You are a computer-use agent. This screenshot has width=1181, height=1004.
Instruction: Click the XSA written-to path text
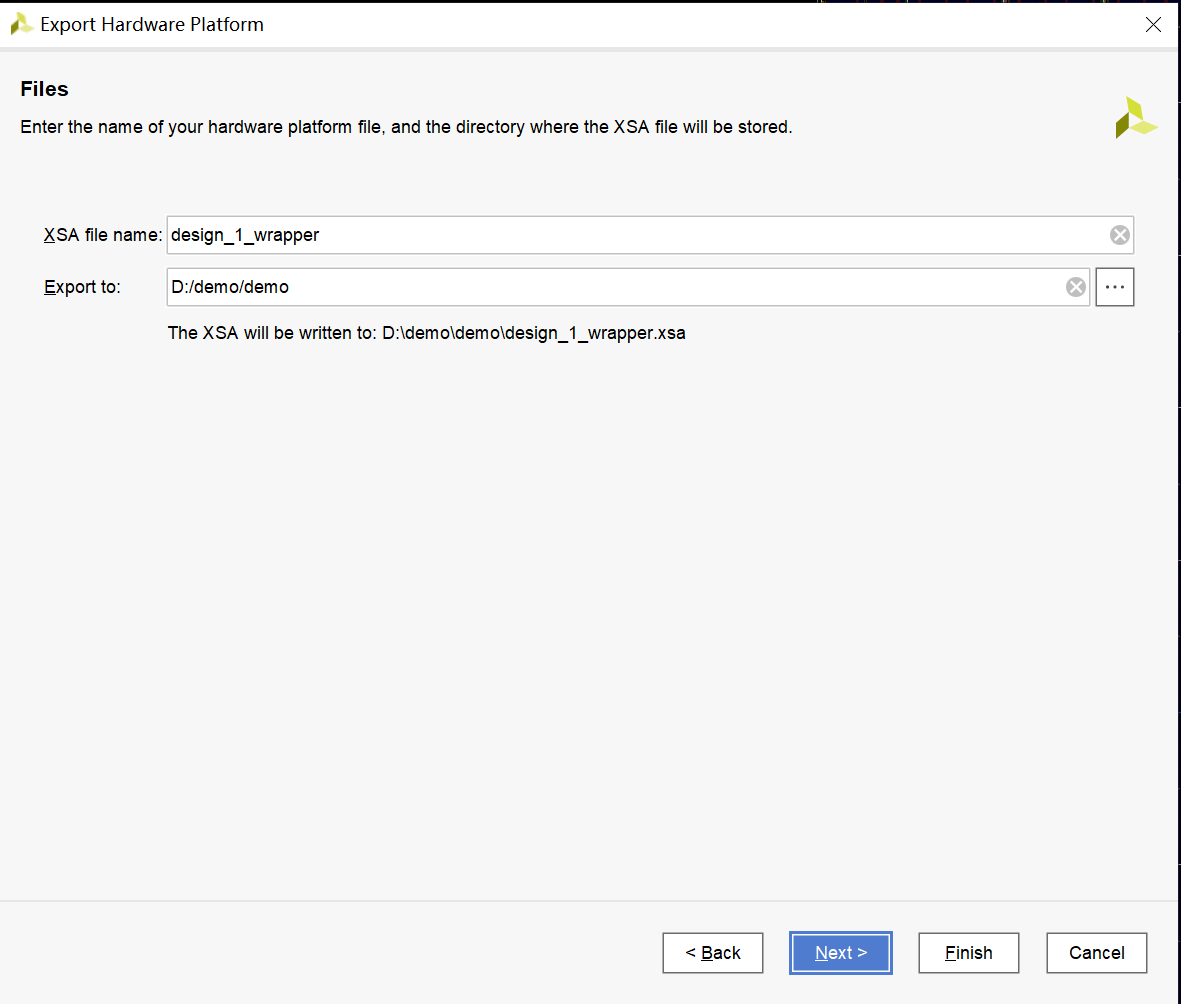[x=426, y=333]
